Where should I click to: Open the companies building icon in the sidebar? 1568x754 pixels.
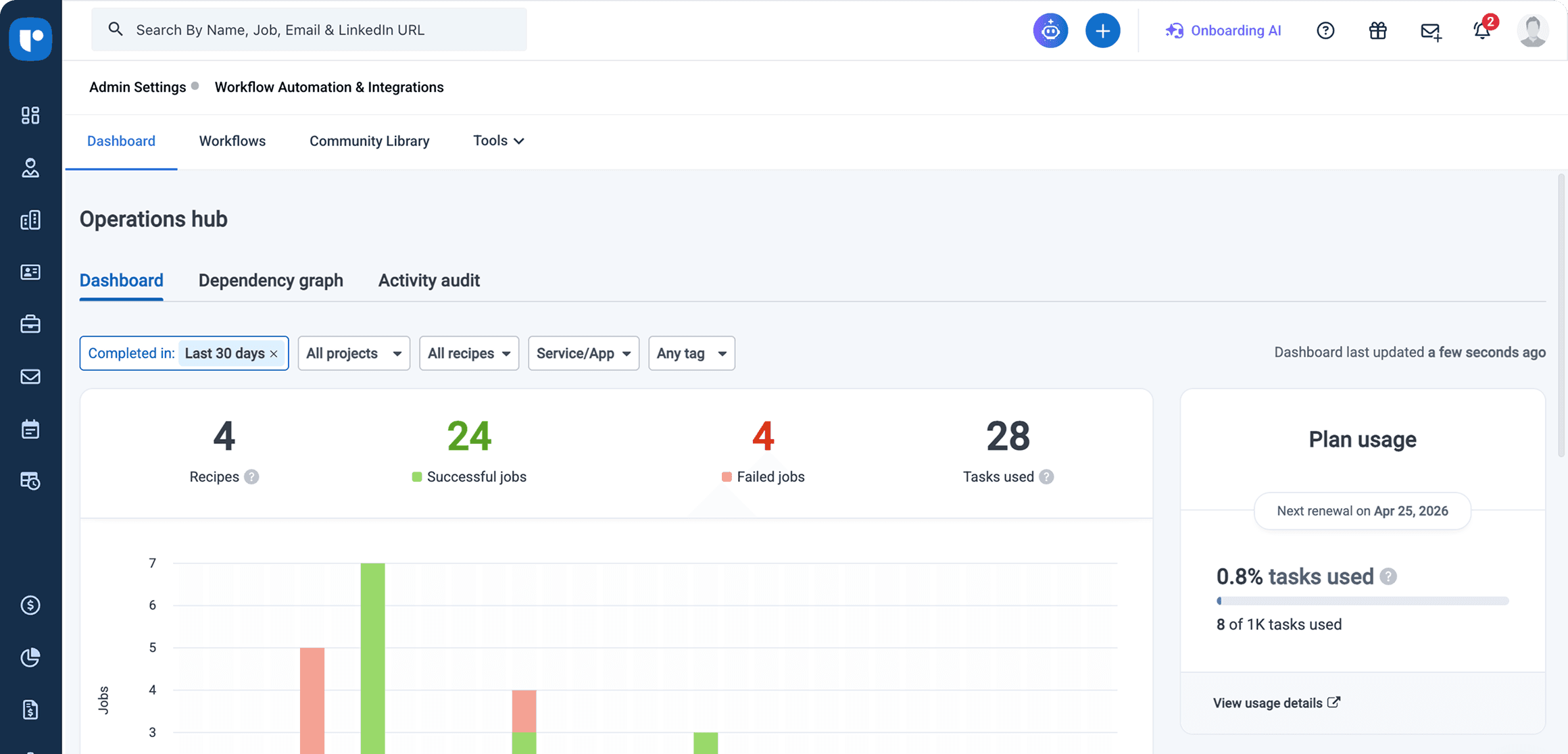click(30, 220)
